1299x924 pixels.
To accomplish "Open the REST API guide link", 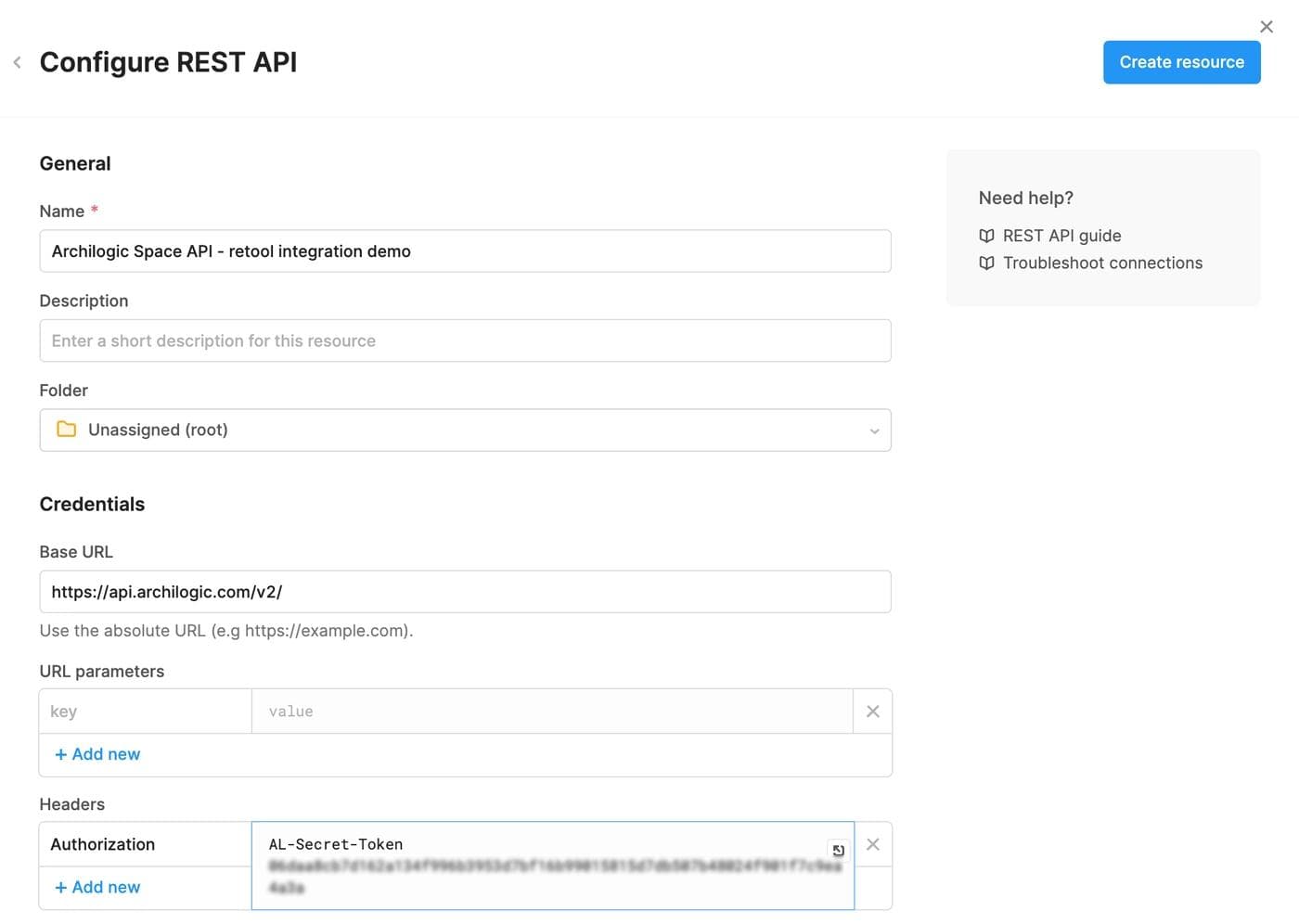I will tap(1061, 236).
